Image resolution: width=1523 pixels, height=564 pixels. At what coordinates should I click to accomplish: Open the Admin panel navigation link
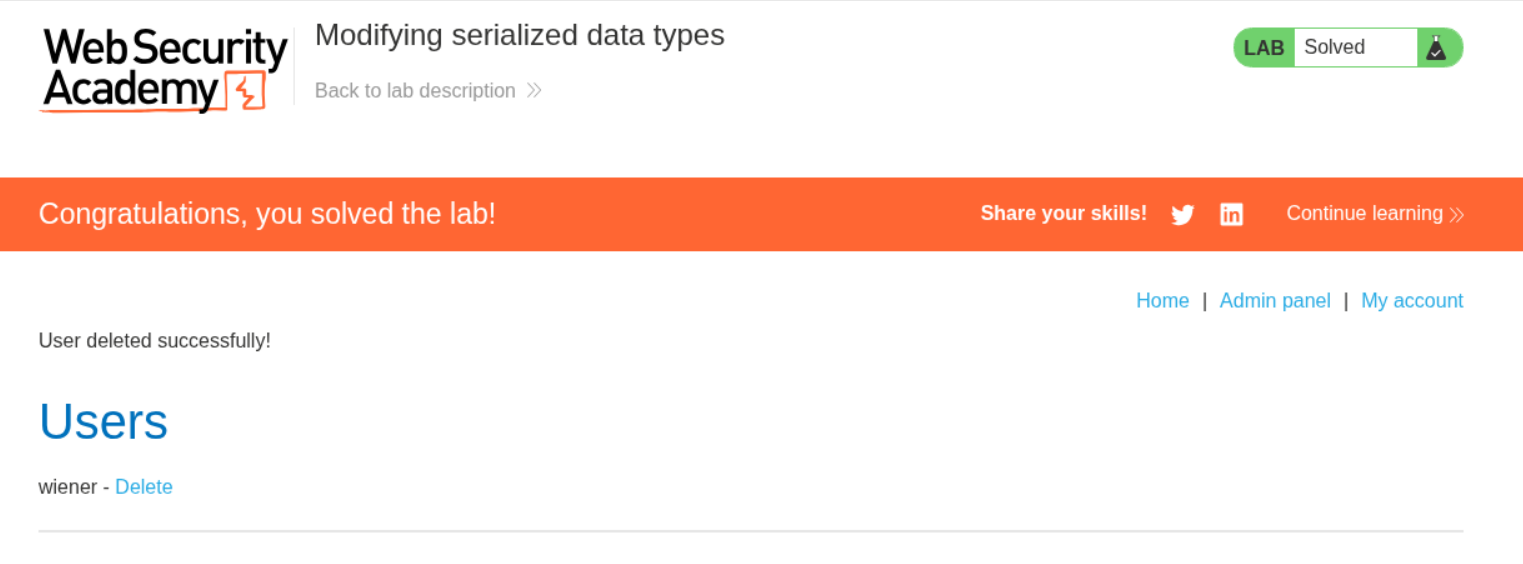click(x=1275, y=301)
